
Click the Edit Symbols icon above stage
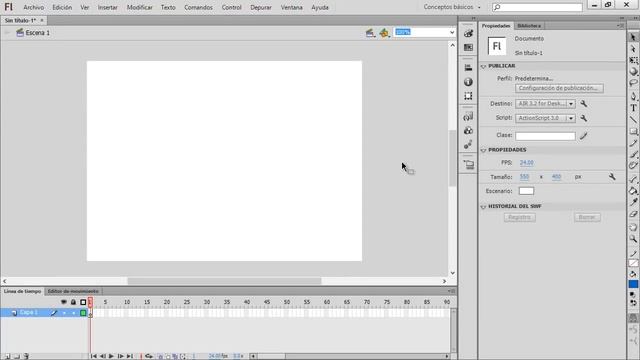click(x=384, y=33)
